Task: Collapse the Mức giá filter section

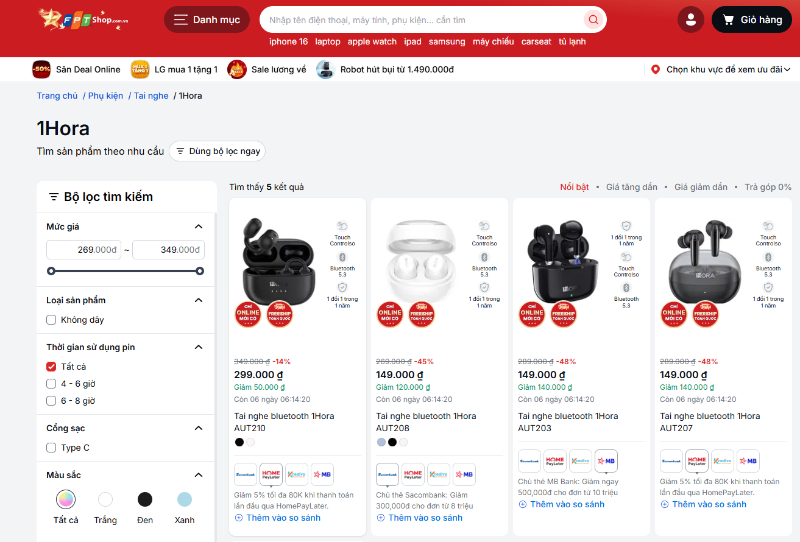Action: tap(198, 227)
